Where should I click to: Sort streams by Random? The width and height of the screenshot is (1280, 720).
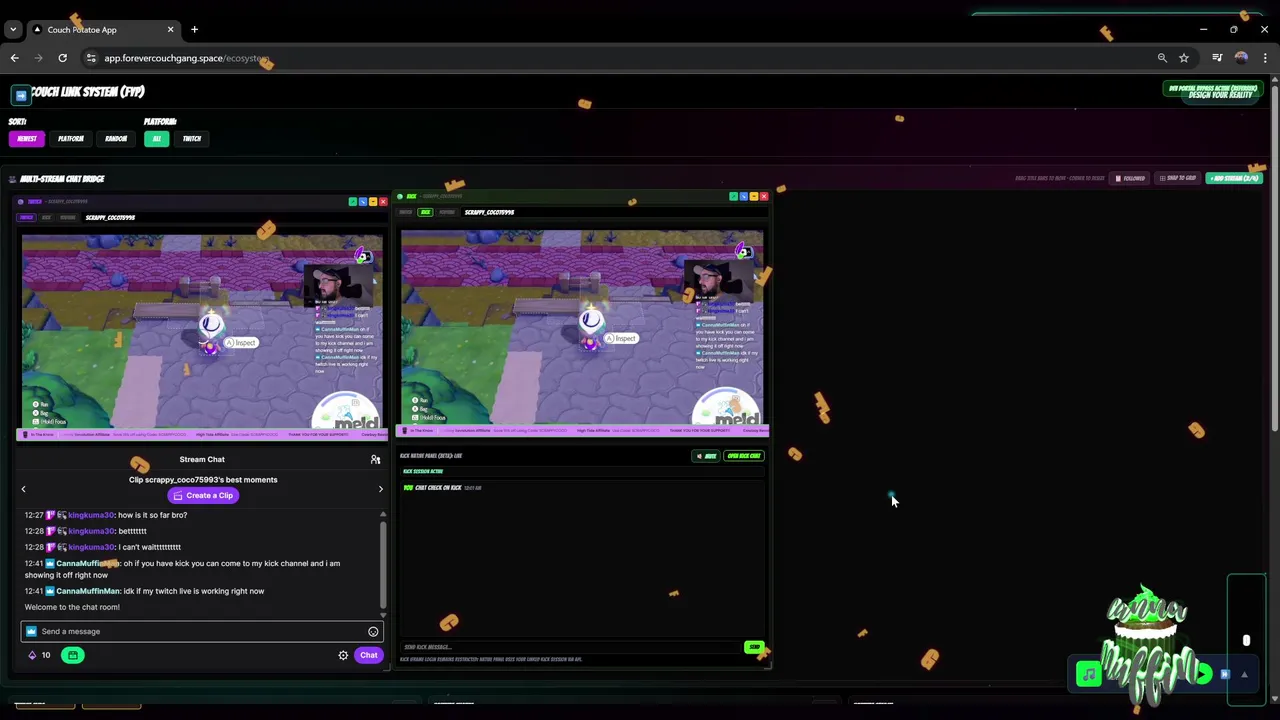[x=116, y=139]
